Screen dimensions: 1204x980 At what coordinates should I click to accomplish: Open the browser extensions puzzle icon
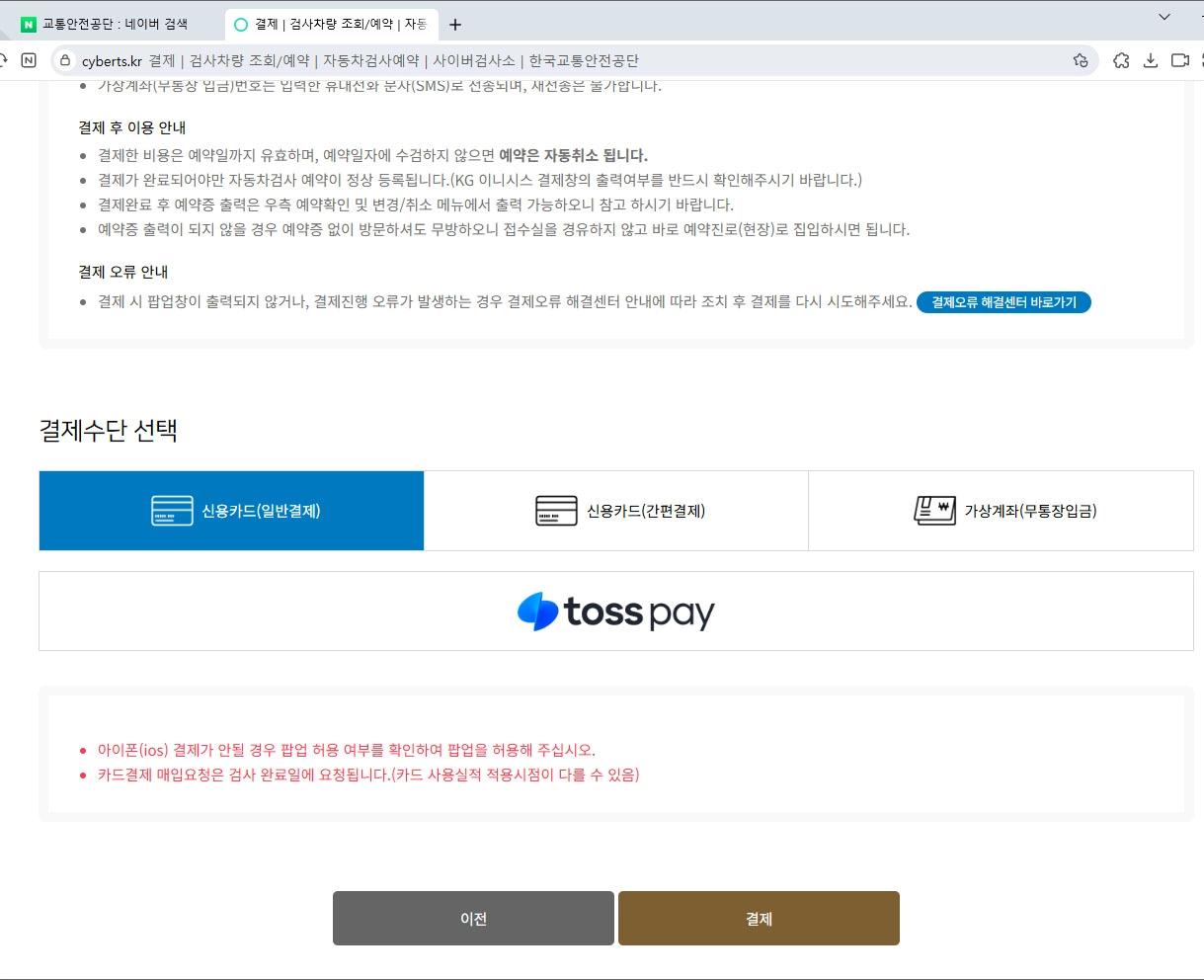1121,60
